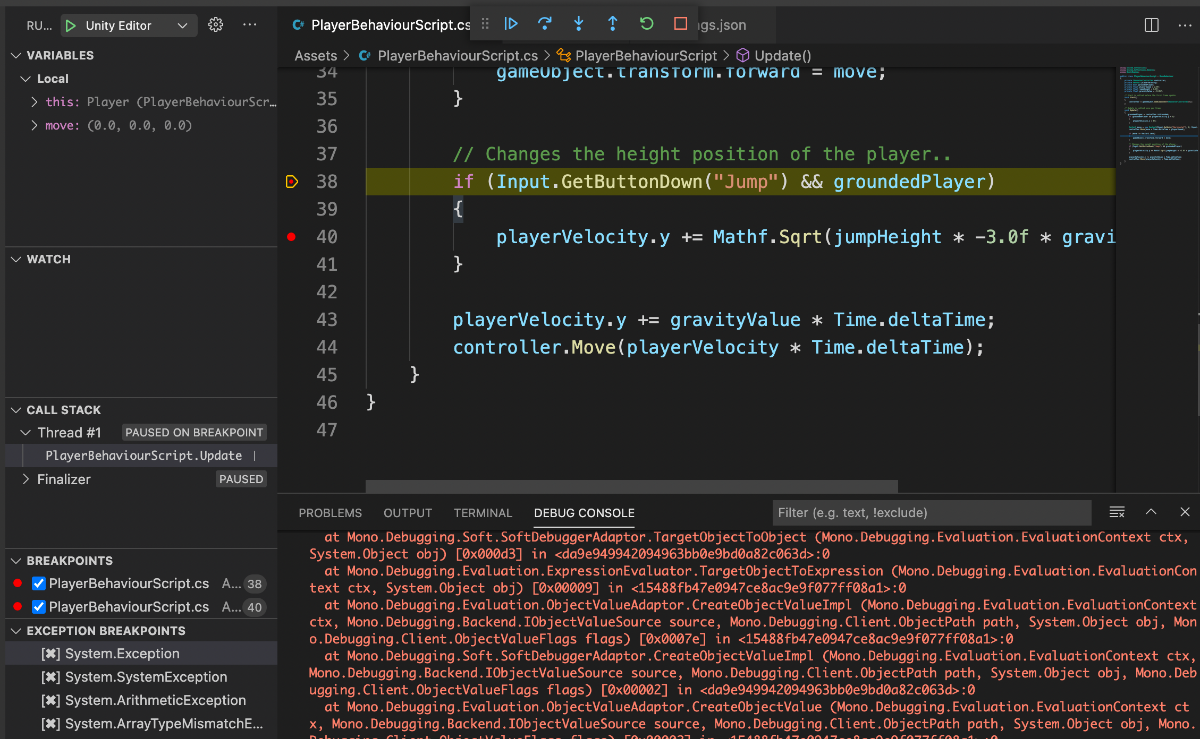1200x739 pixels.
Task: Disable breakpoint checkbox for line 38
Action: 39,584
